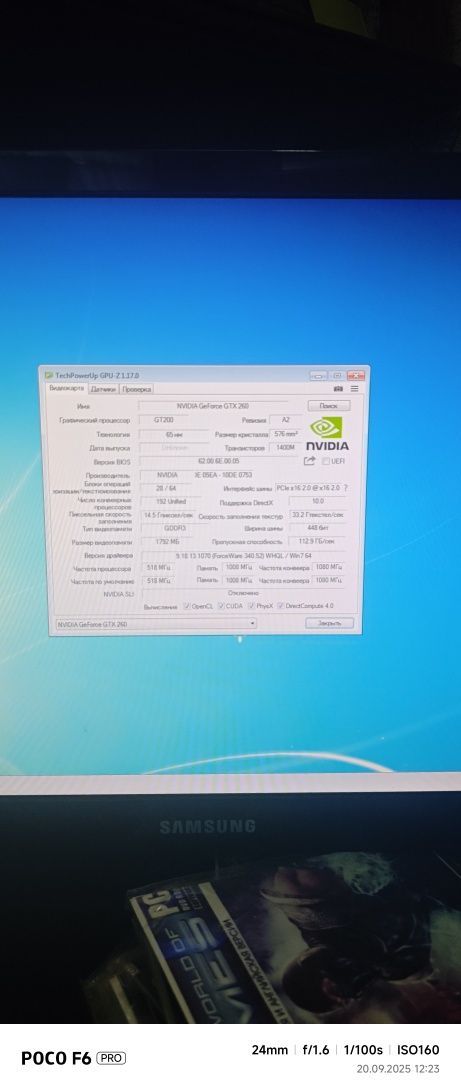Viewport: 461px width, 1092px height.
Task: Toggle the UEFI checkbox
Action: coord(325,461)
